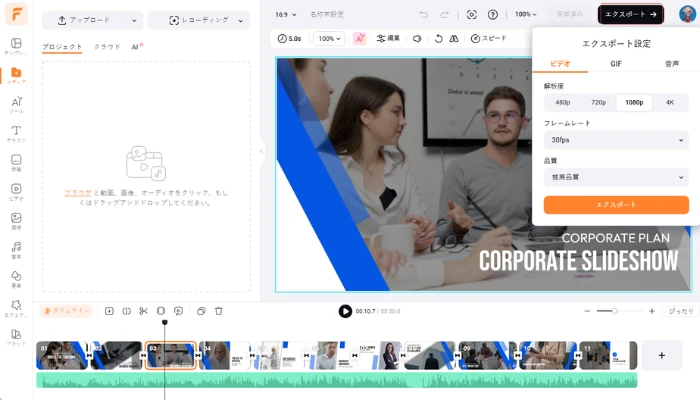Click the freeze frame icon beside scissors
Image resolution: width=700 pixels, height=400 pixels.
tap(161, 311)
